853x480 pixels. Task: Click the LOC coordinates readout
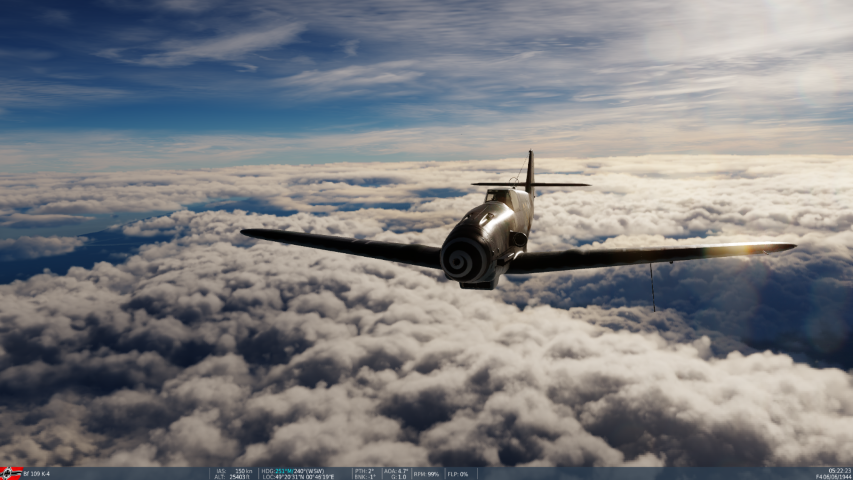coord(298,477)
